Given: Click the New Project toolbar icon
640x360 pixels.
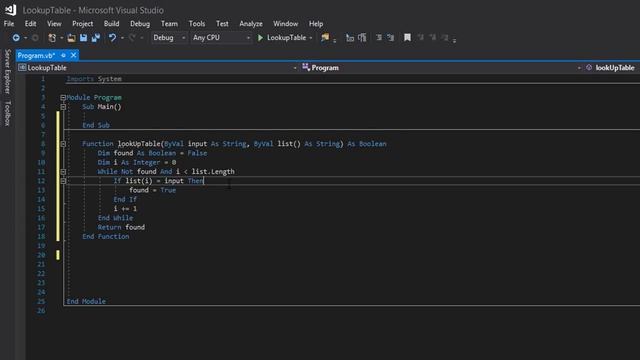Looking at the screenshot, I should coord(52,38).
